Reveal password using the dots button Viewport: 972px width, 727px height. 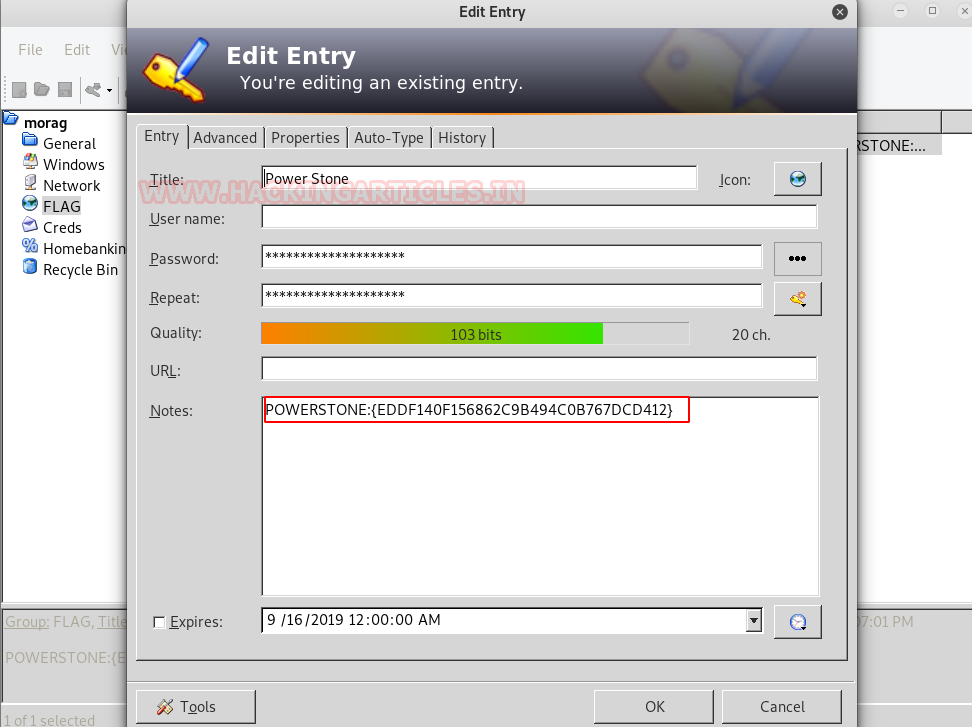click(x=797, y=258)
